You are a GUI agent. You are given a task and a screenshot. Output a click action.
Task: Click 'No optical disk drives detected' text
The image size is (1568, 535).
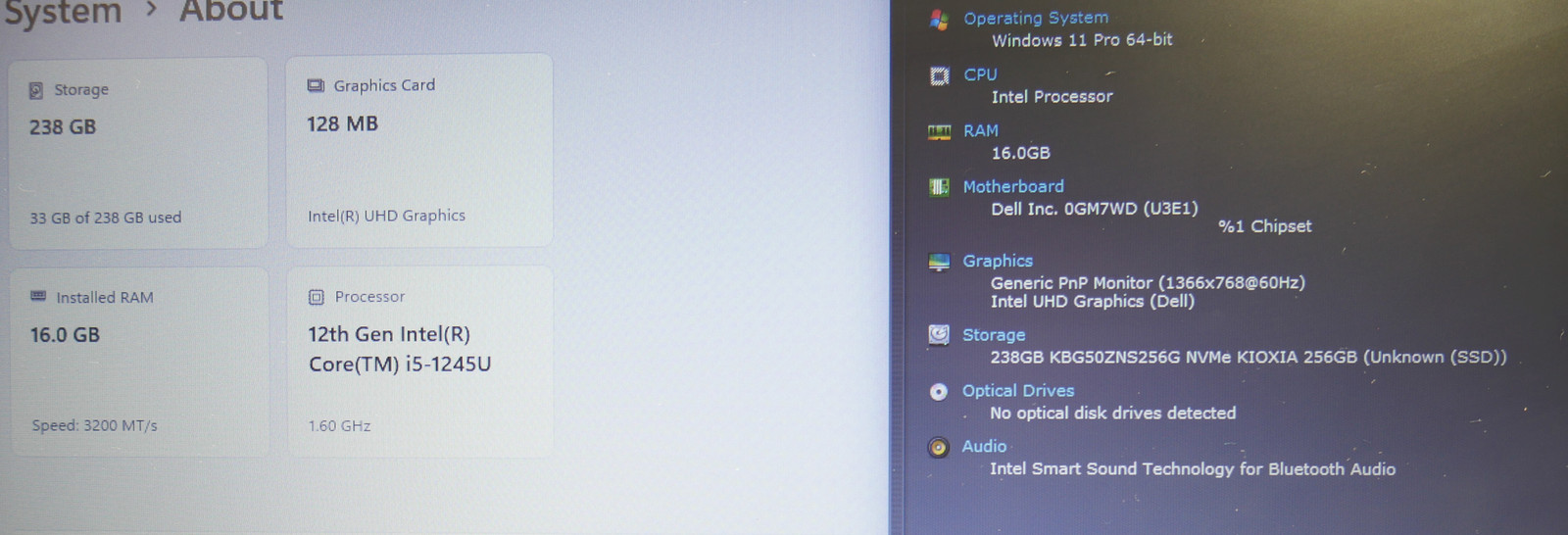(x=1112, y=413)
